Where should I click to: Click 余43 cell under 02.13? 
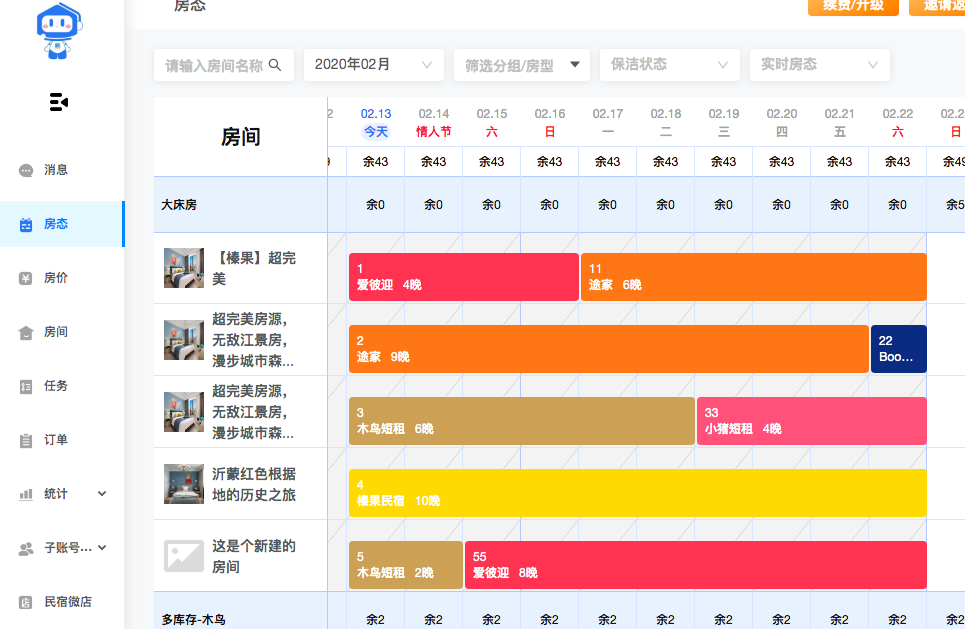(375, 162)
